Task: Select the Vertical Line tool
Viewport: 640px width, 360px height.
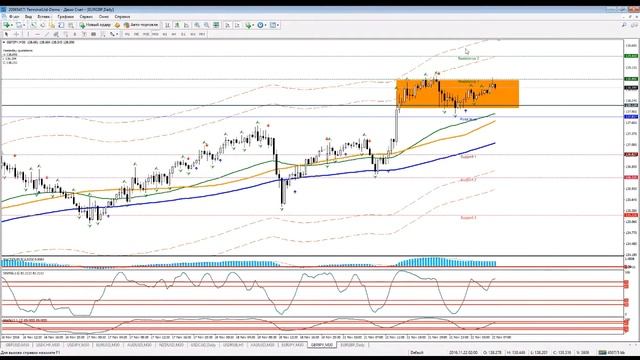Action: pos(28,34)
